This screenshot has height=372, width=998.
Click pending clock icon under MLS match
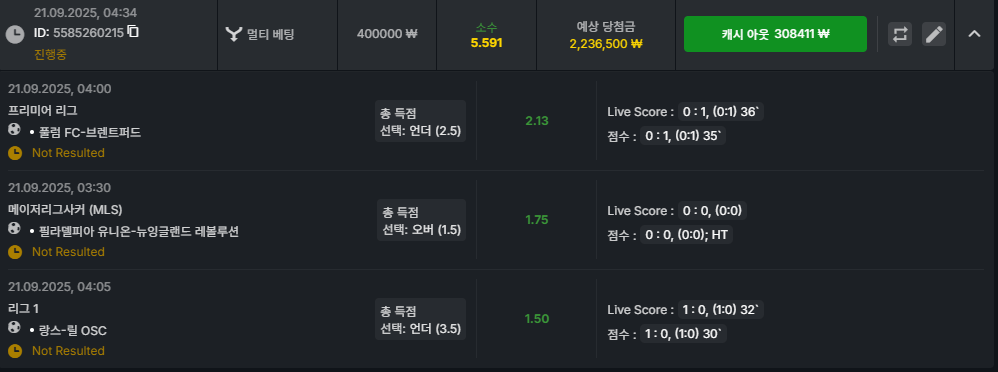tap(15, 252)
